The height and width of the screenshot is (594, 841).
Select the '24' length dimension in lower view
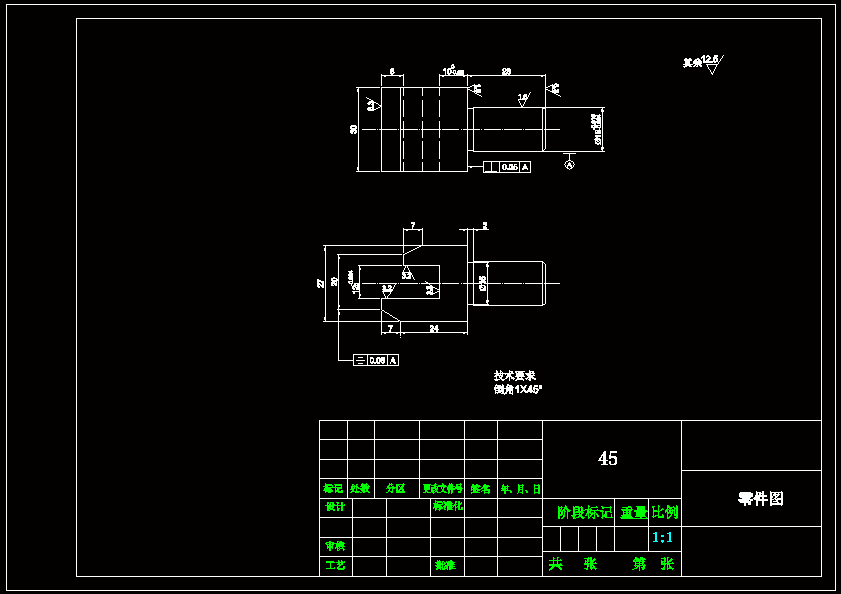pos(434,328)
